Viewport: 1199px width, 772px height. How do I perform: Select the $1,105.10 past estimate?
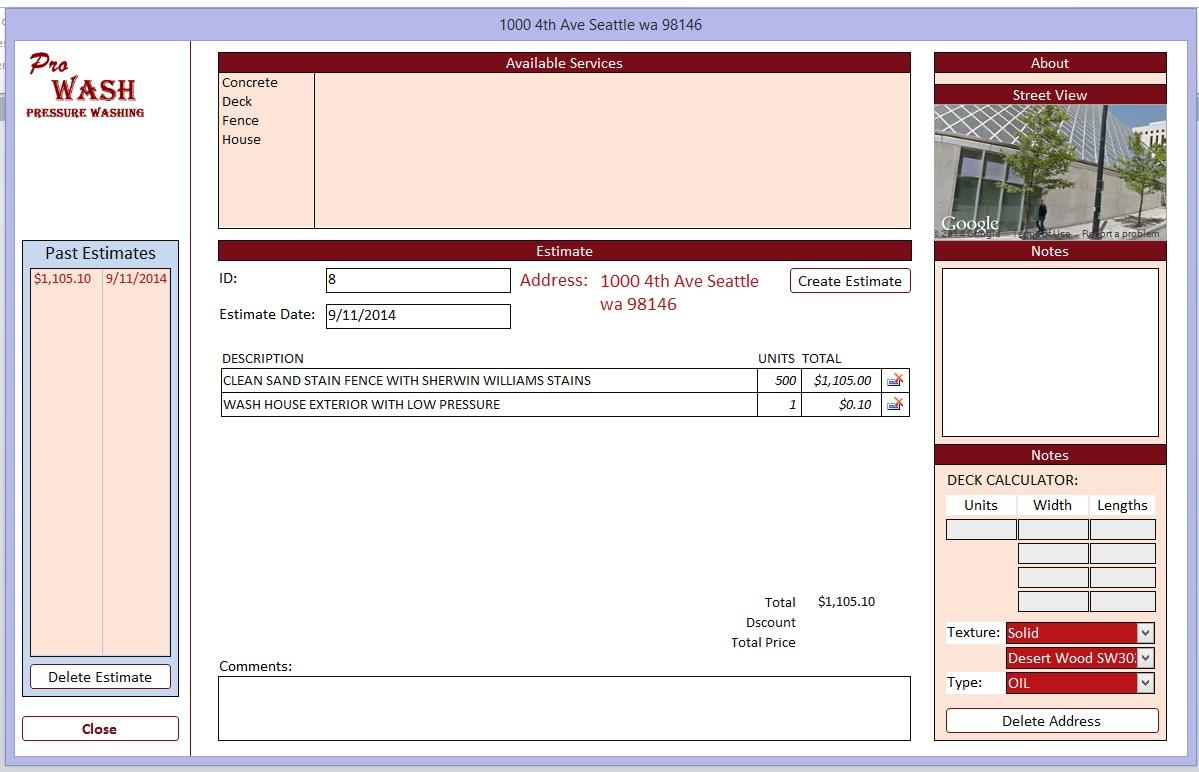point(64,277)
